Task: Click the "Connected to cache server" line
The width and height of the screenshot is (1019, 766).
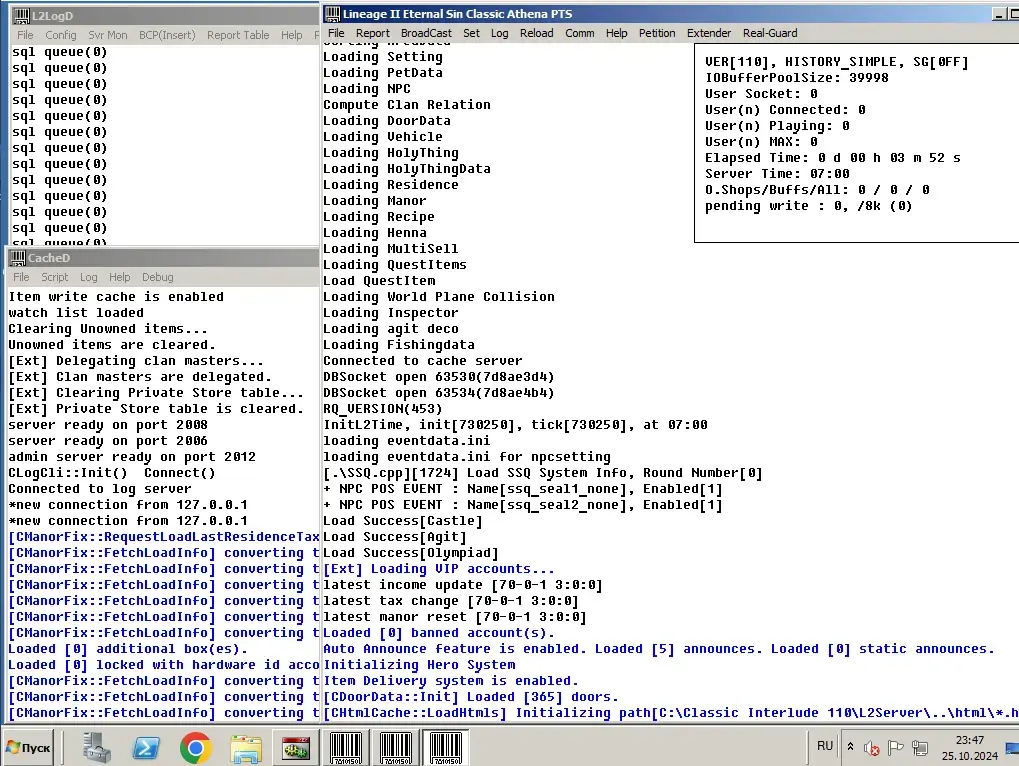Action: point(422,361)
